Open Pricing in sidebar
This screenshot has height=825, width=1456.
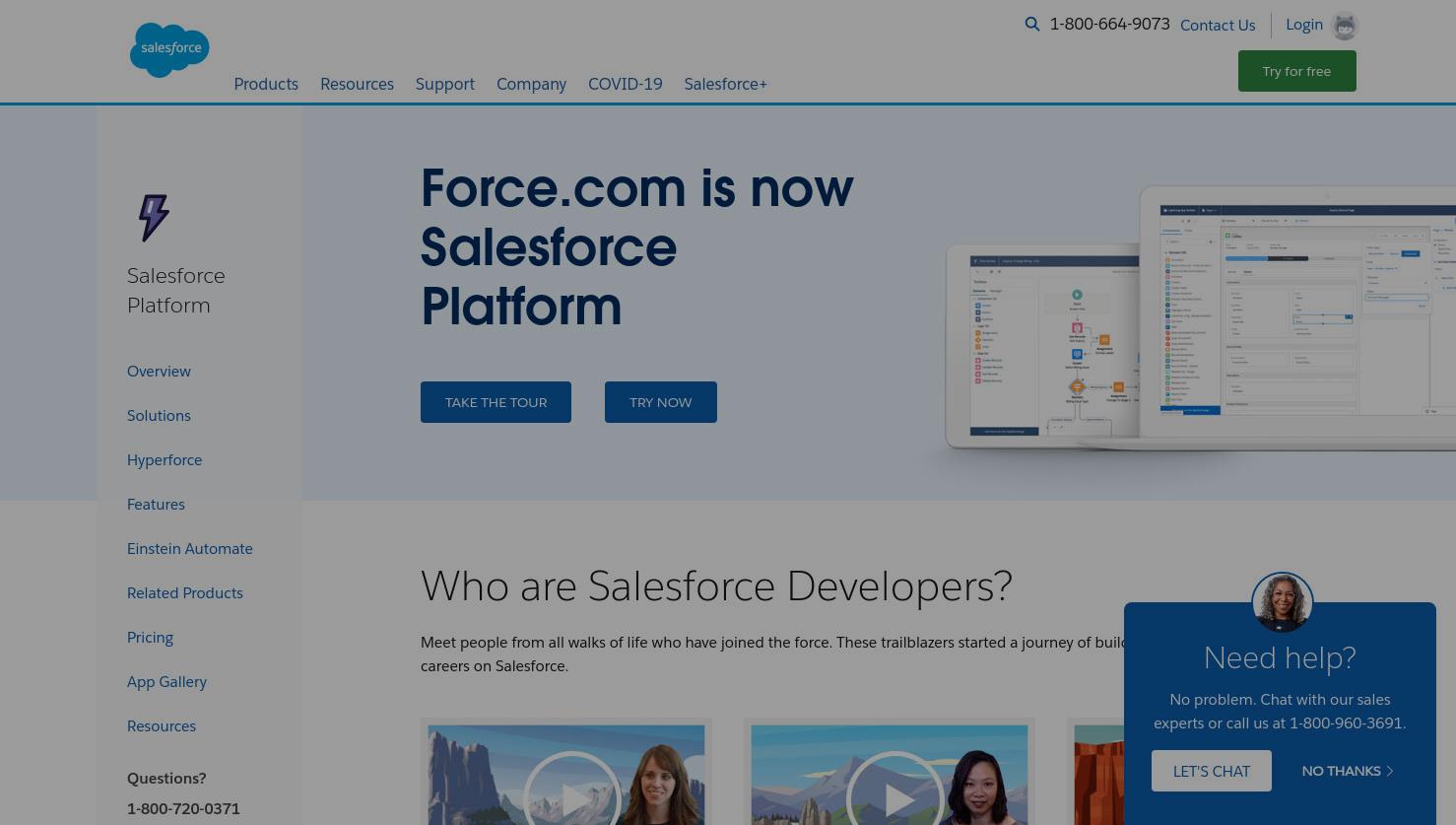150,637
